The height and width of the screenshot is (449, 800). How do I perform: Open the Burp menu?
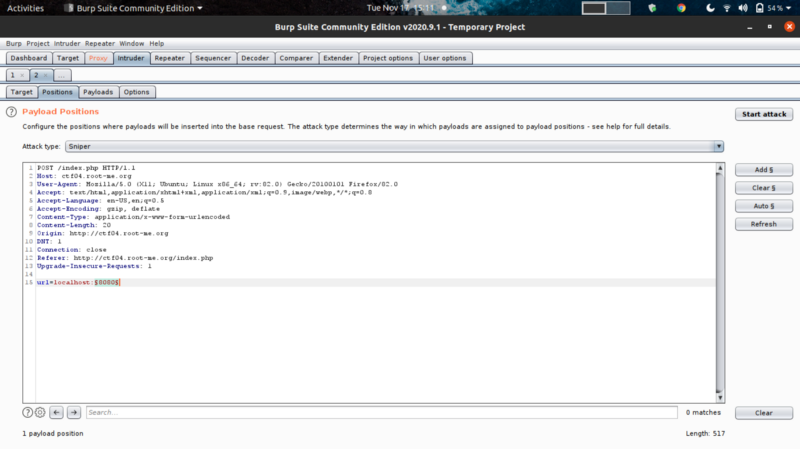tap(14, 44)
